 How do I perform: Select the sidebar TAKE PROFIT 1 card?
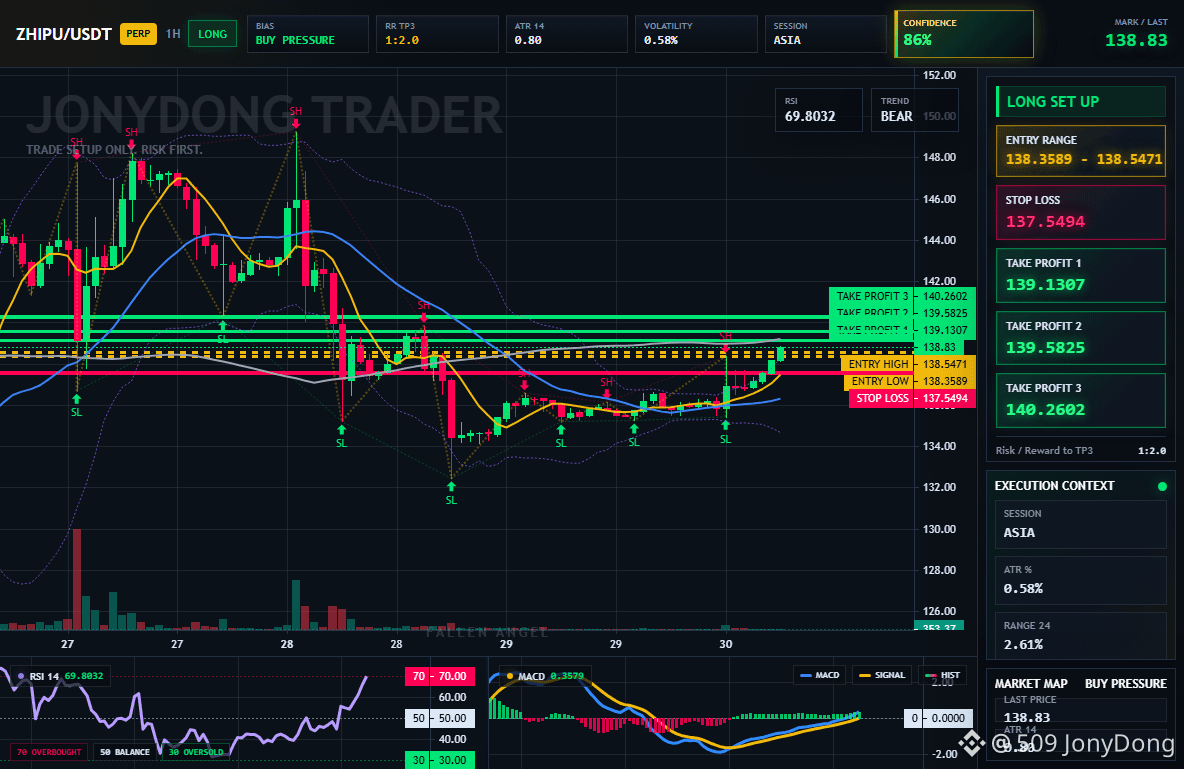1081,275
